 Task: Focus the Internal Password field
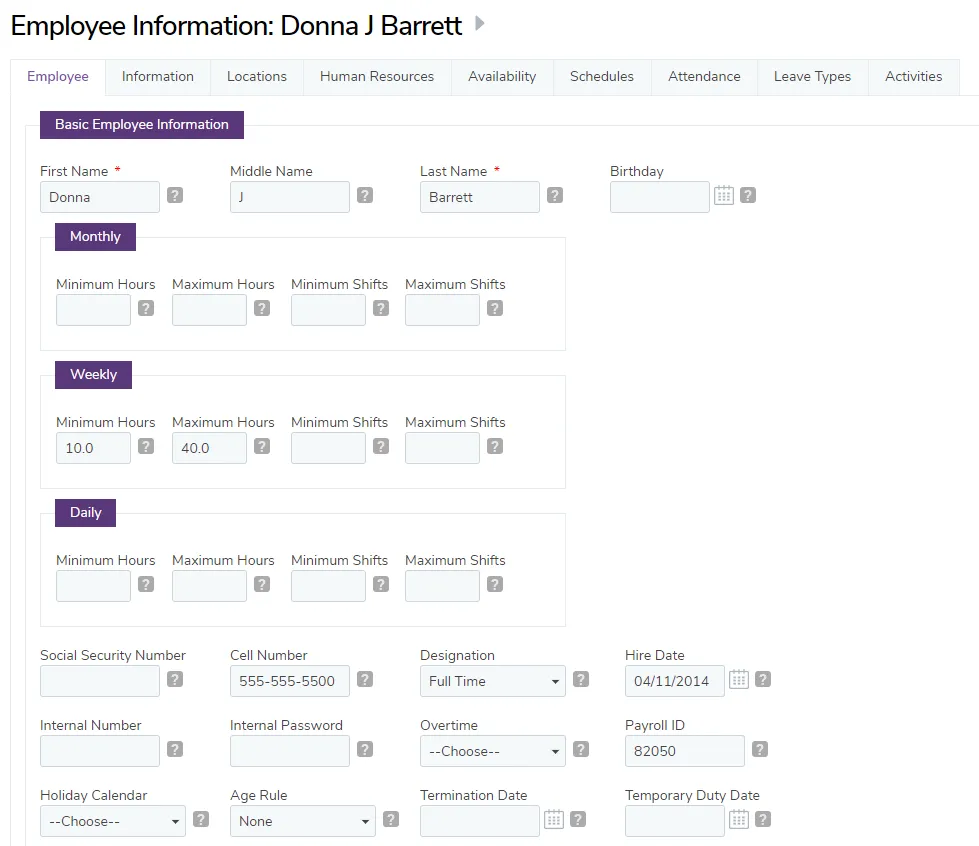tap(290, 751)
